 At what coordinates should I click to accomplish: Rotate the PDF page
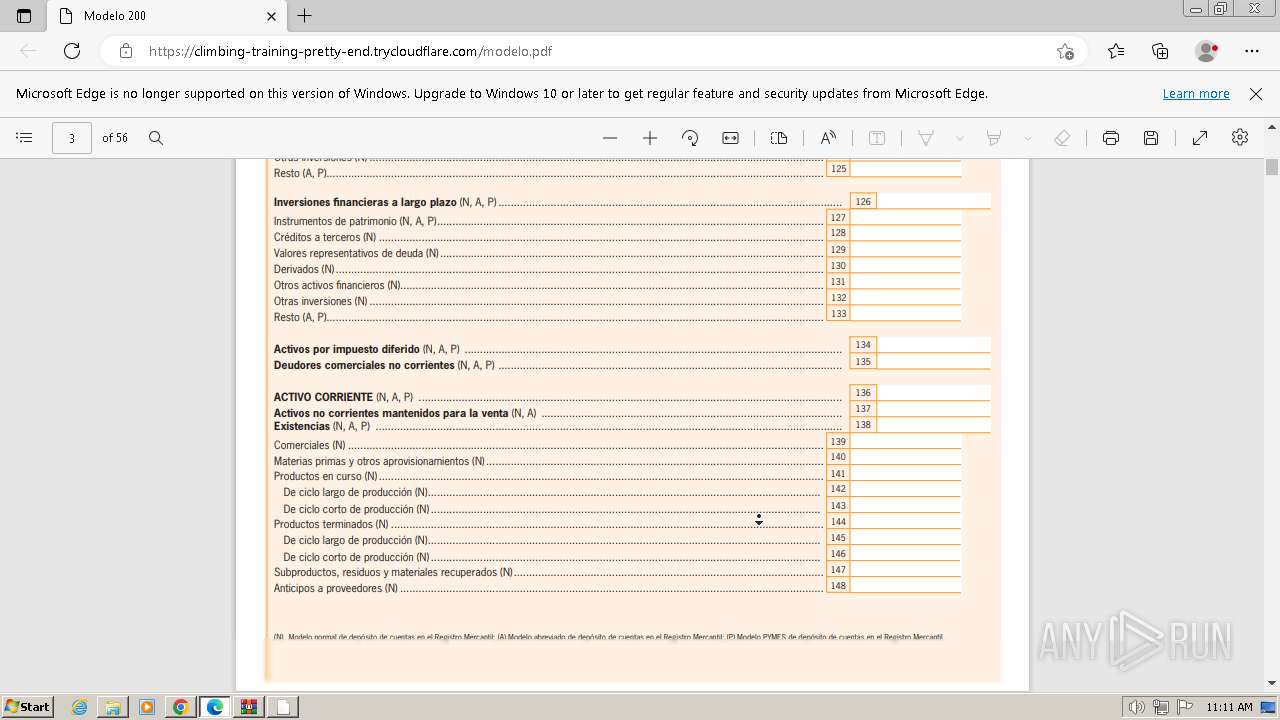[690, 138]
